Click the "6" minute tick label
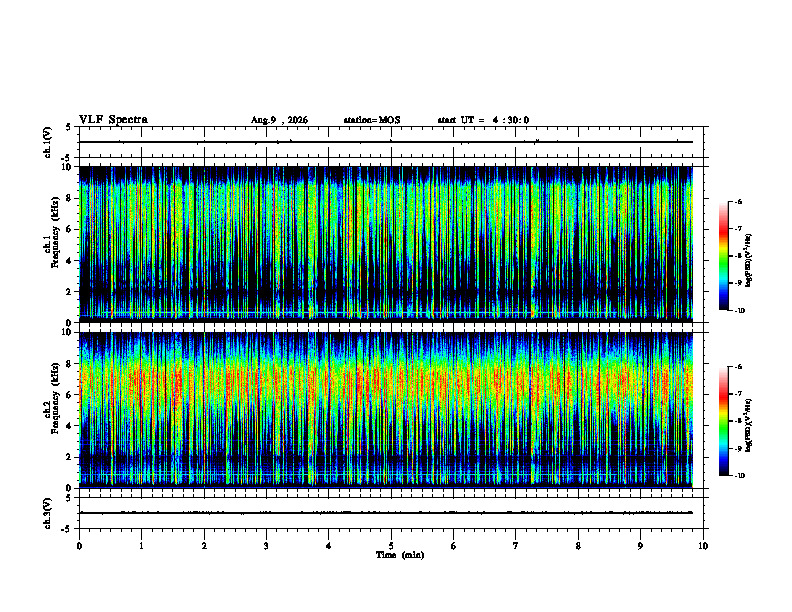Screen dimensions: 792x612 click(454, 546)
